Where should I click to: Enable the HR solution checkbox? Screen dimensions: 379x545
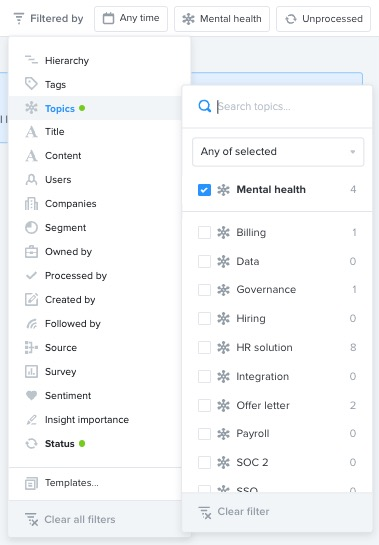(204, 347)
